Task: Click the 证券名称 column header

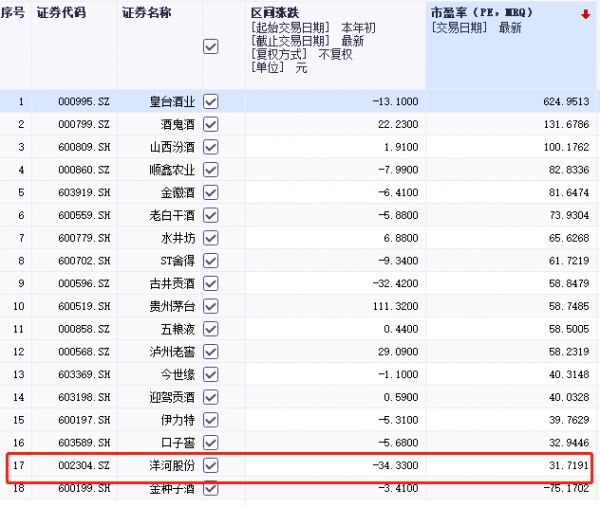Action: [x=146, y=13]
